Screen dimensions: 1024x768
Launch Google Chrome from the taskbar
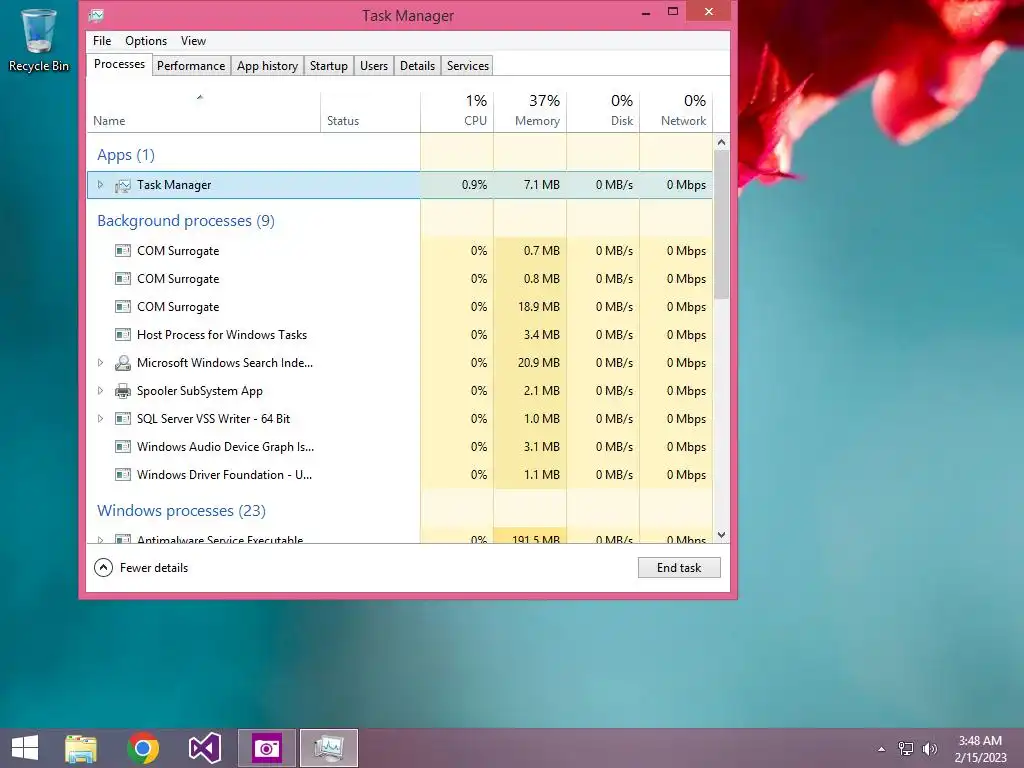click(143, 748)
